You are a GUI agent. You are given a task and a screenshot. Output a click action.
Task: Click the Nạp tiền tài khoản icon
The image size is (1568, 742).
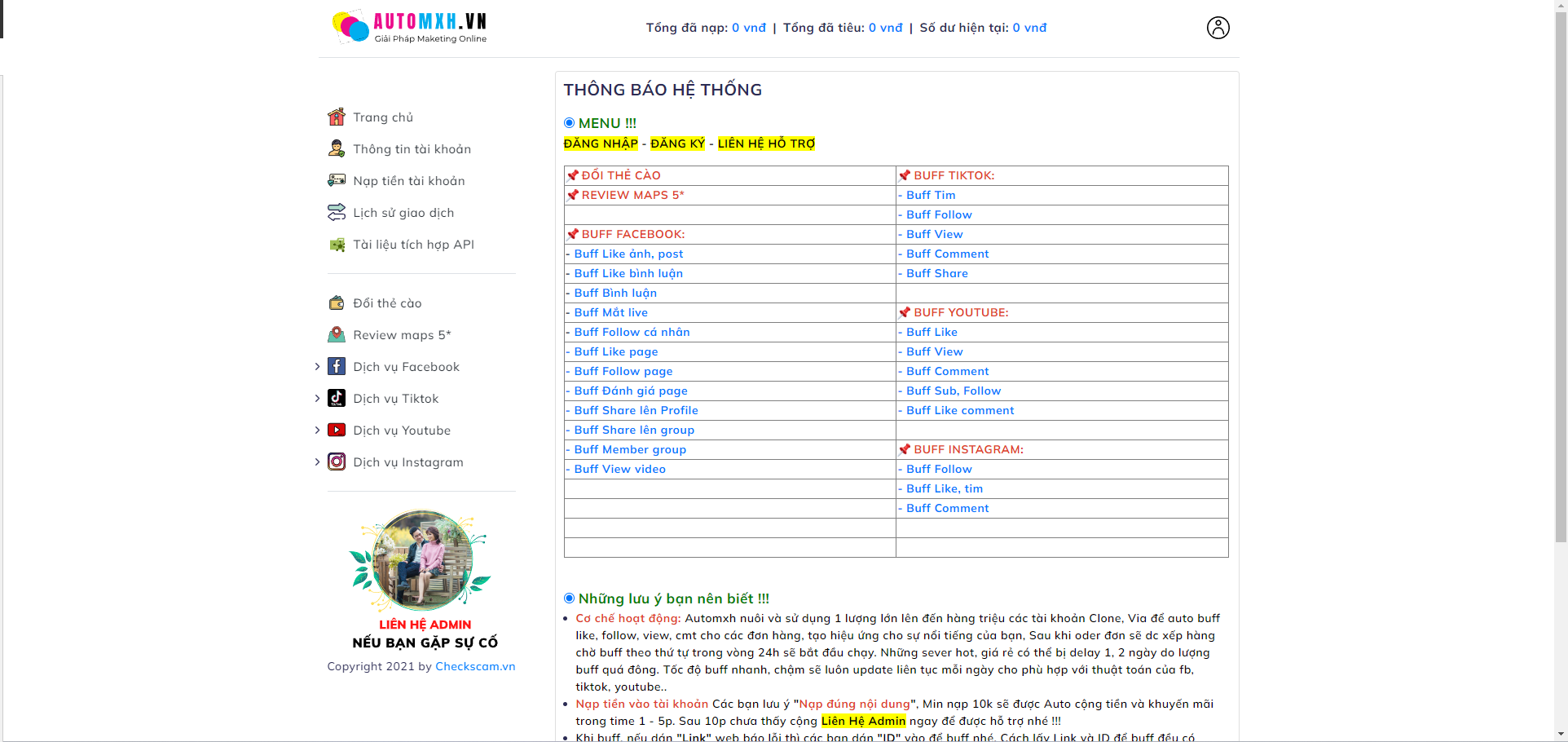tap(337, 180)
